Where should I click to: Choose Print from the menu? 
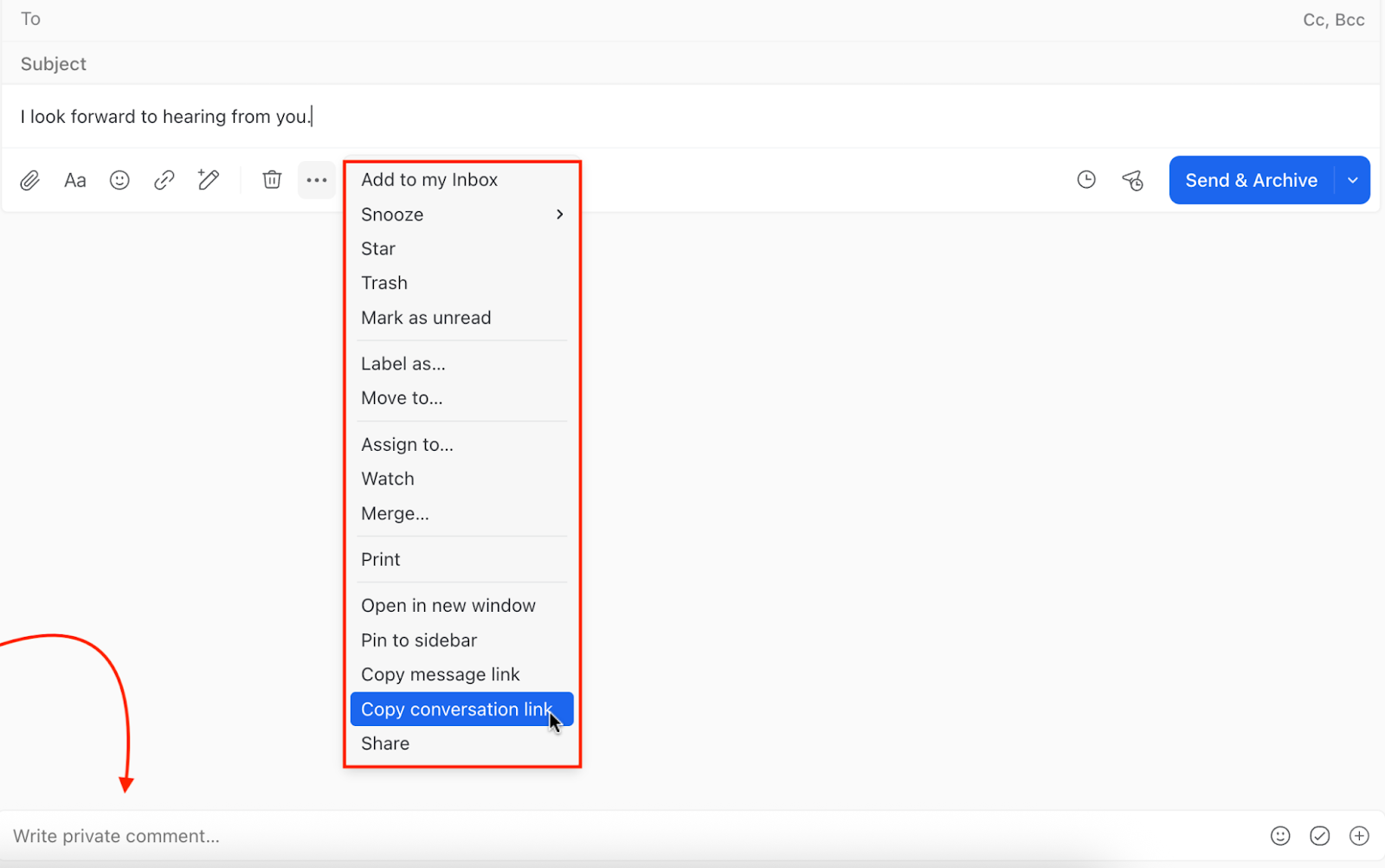click(x=381, y=559)
